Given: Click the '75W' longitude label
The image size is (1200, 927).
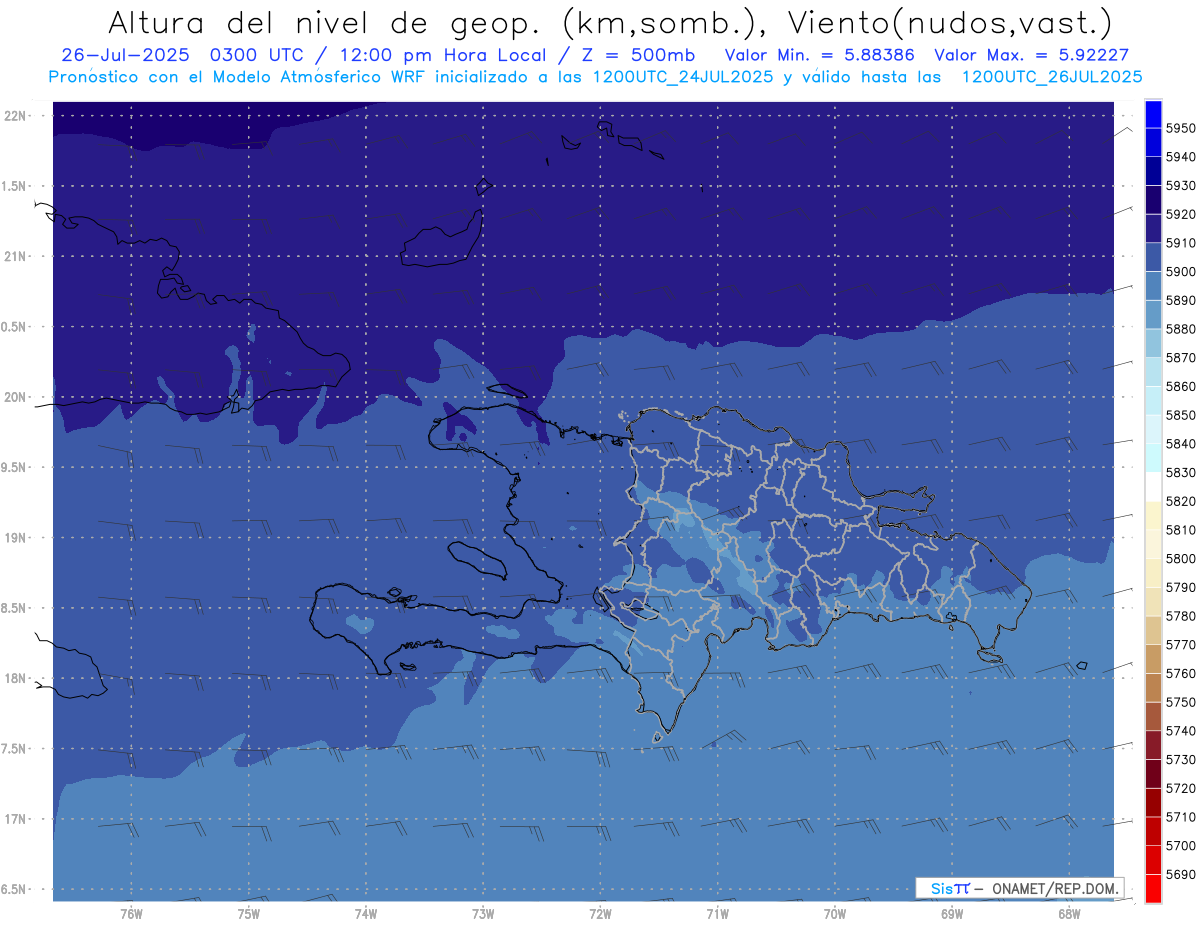Looking at the screenshot, I should coord(249,914).
